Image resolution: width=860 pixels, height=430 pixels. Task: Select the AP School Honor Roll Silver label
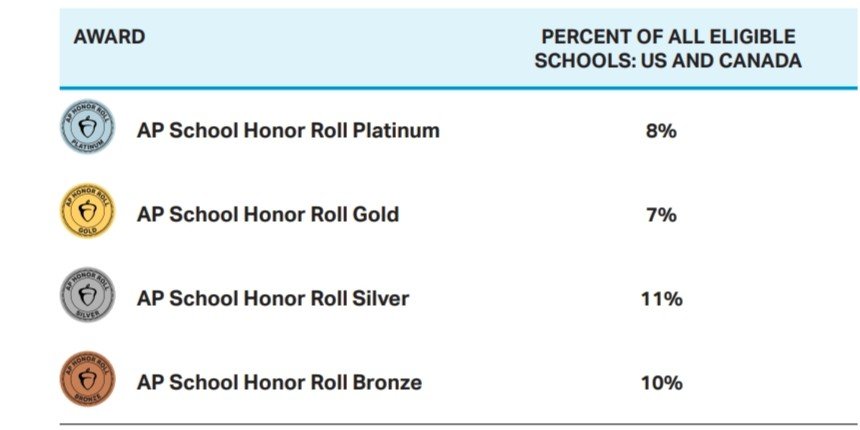click(x=273, y=298)
